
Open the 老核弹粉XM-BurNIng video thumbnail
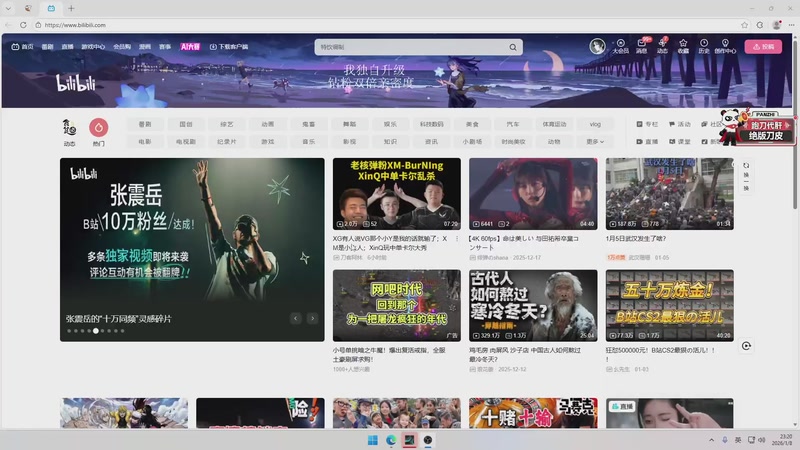pos(396,193)
